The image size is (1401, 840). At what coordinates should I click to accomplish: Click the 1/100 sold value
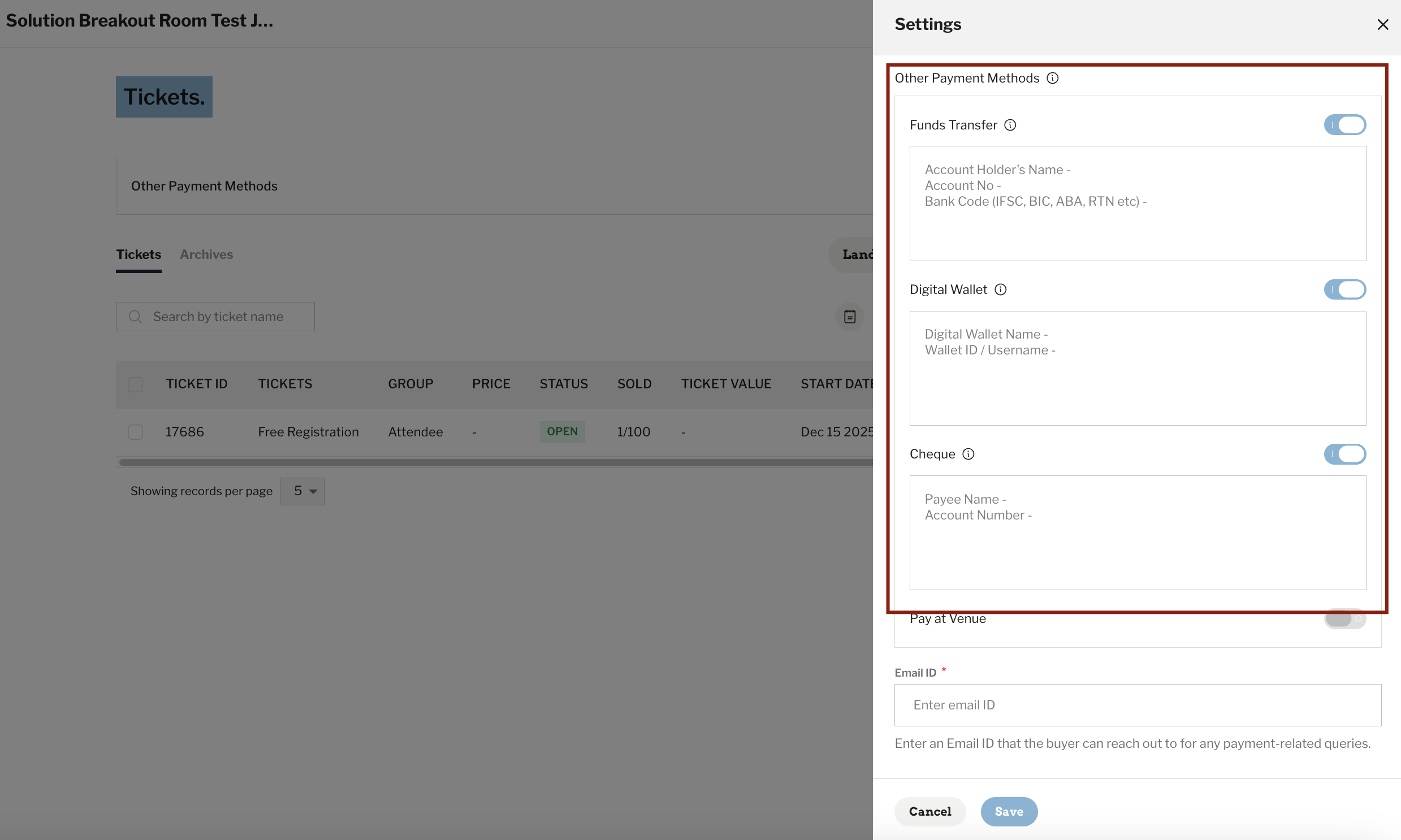coord(633,432)
